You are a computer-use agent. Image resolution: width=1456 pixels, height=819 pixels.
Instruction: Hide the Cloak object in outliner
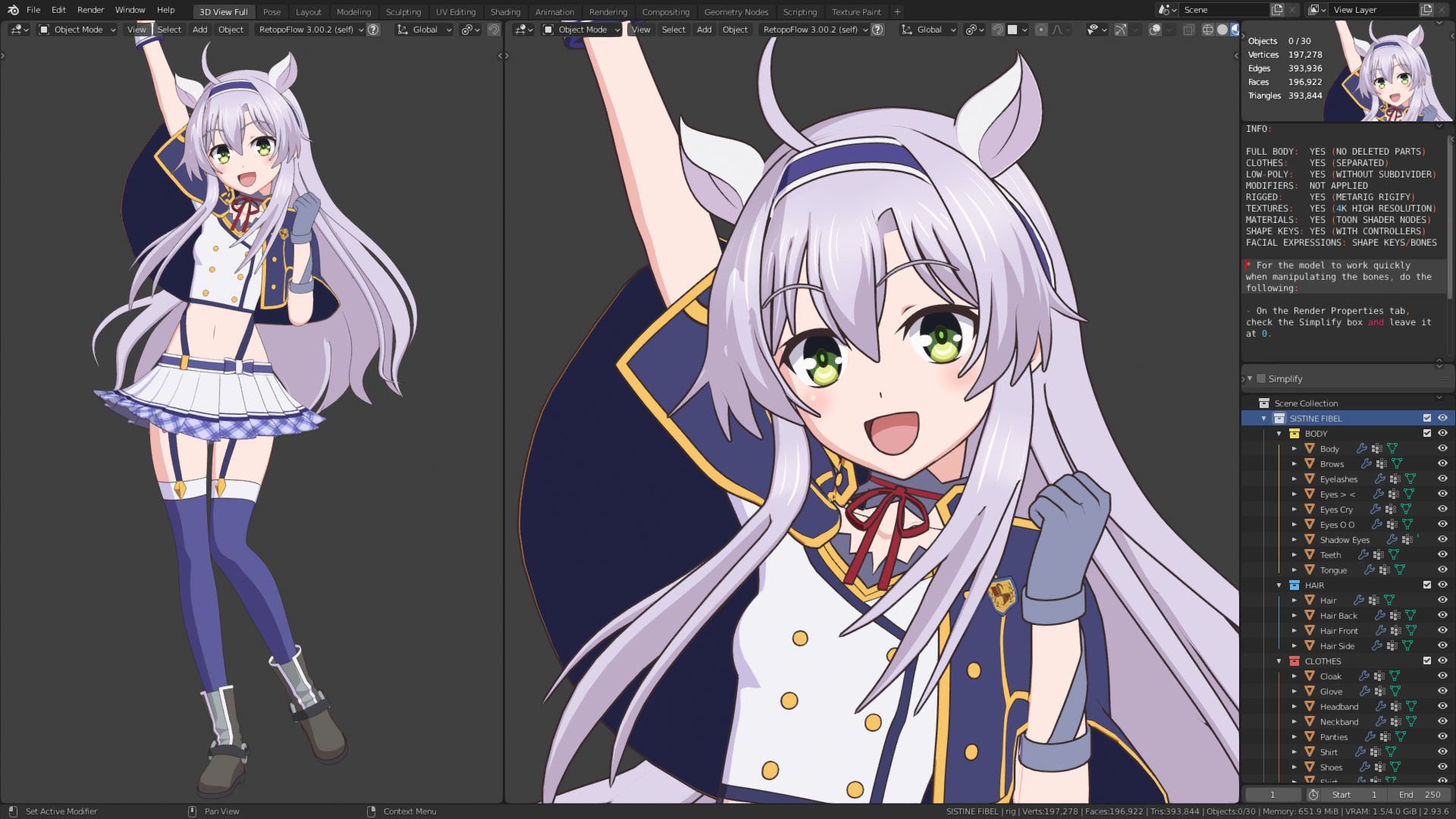1442,676
